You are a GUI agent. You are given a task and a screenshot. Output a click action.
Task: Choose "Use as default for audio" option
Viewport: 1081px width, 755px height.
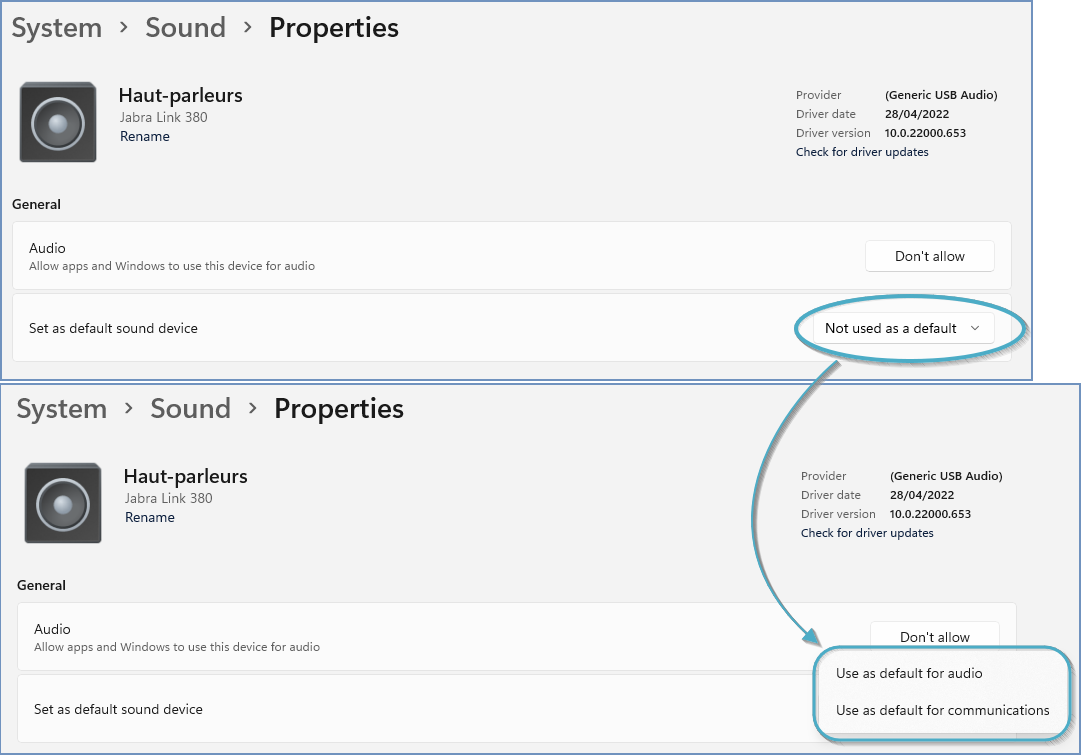[909, 673]
